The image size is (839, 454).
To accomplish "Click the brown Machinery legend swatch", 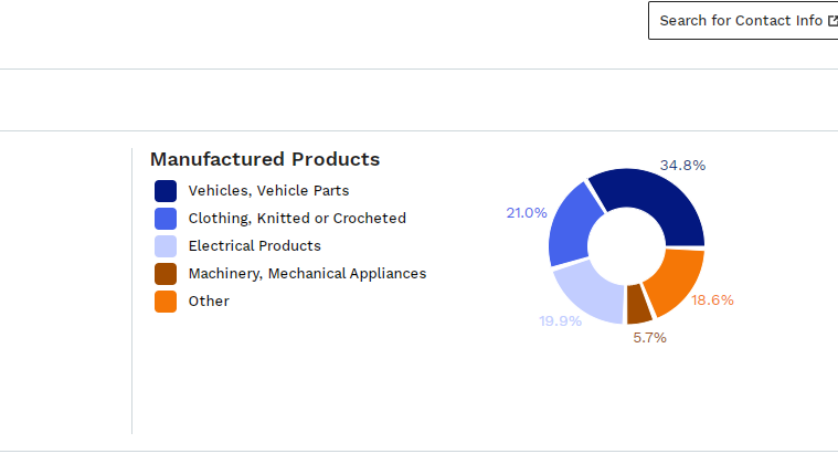I will point(165,274).
